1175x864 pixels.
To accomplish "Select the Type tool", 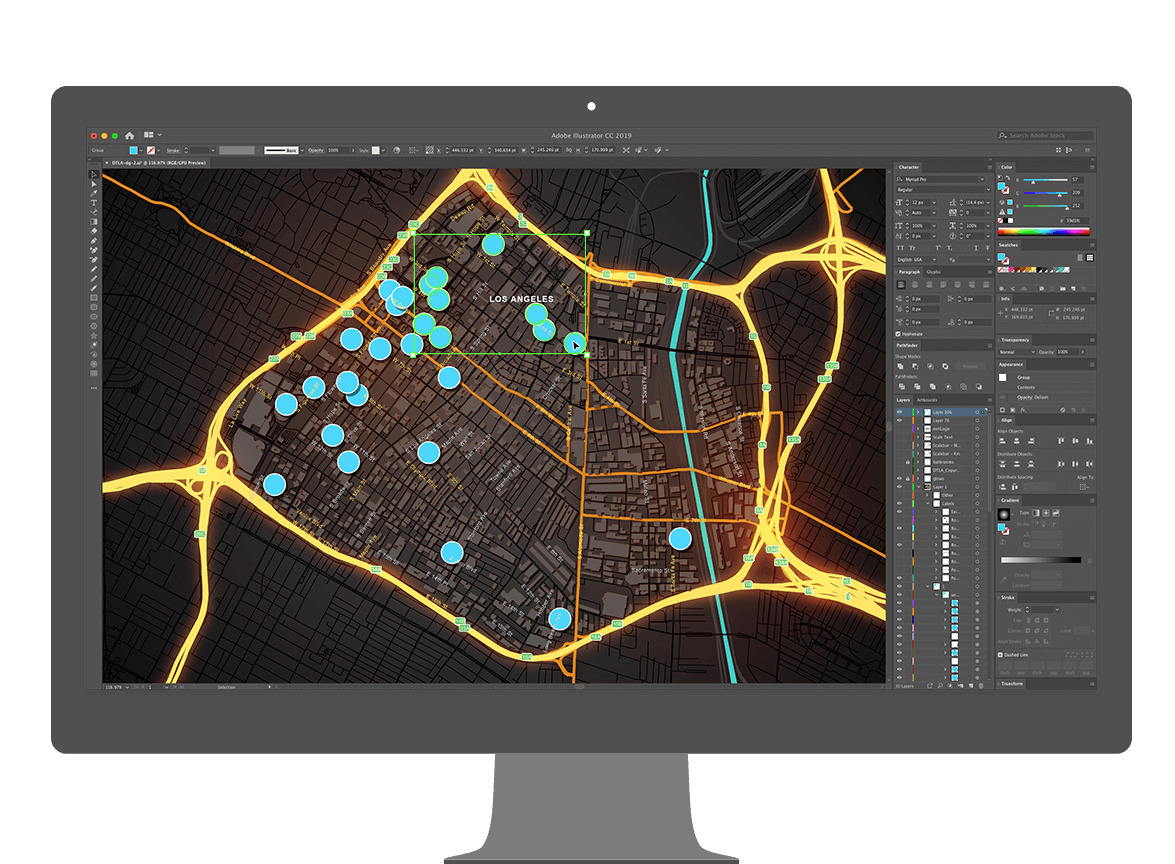I will [x=94, y=203].
